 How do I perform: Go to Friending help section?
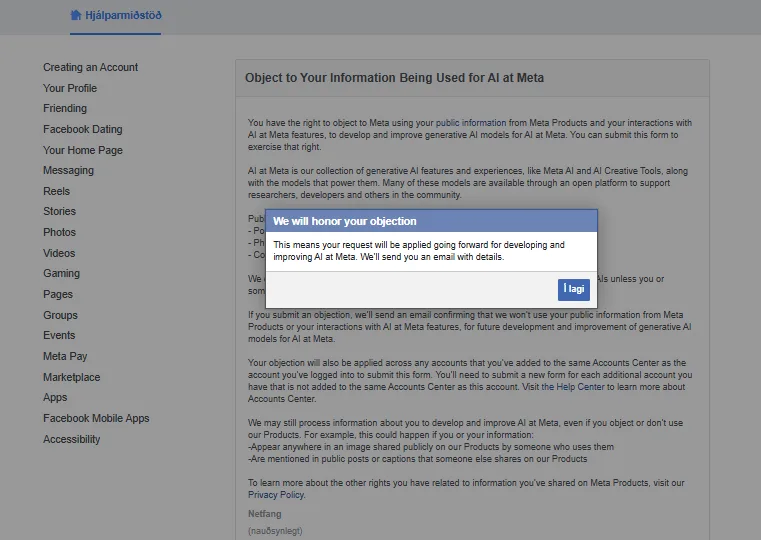coord(65,109)
